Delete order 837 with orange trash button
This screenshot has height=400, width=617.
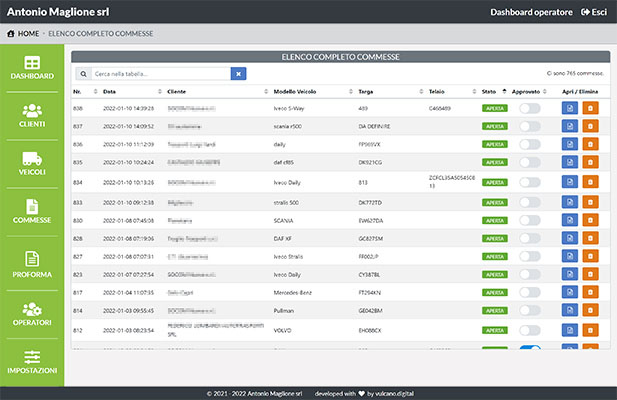click(x=589, y=126)
